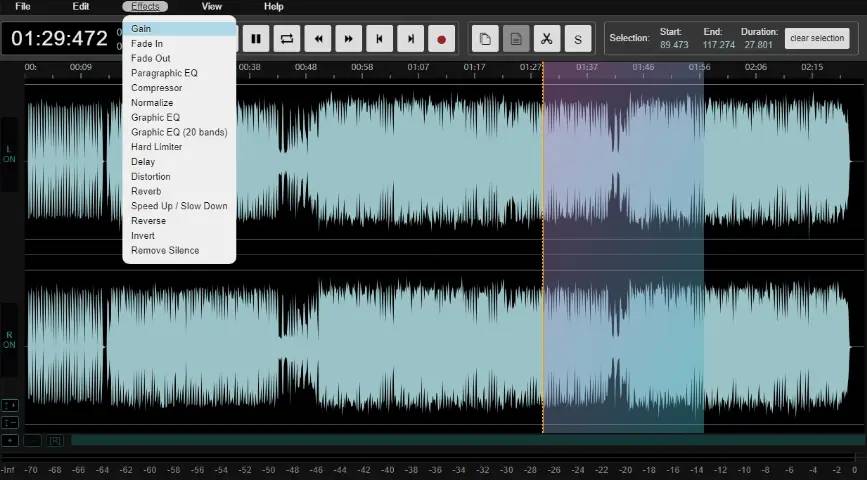Click the -12 dB level meter label
The height and width of the screenshot is (480, 867).
(x=720, y=471)
